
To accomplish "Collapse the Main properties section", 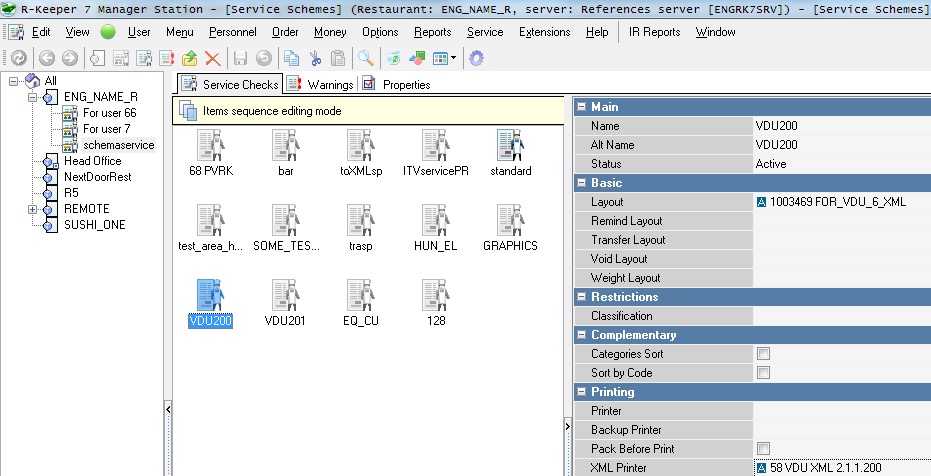I will pyautogui.click(x=581, y=107).
